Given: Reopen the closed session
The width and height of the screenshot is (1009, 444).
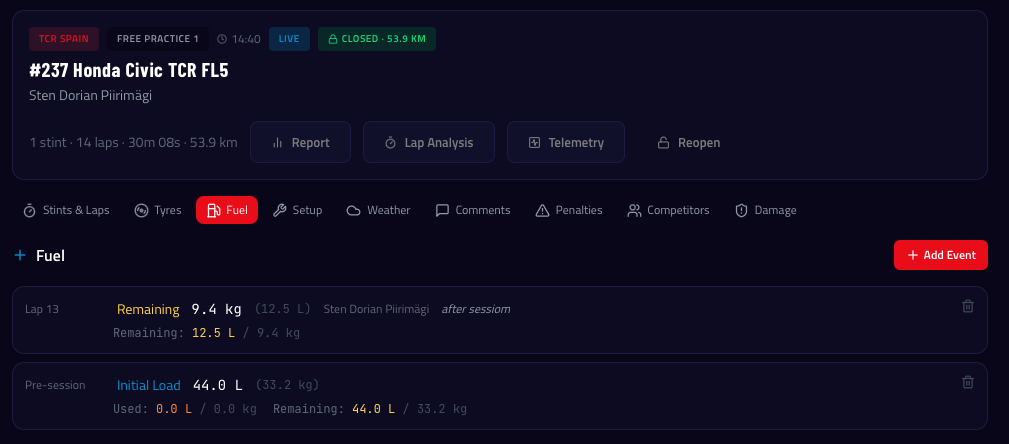Looking at the screenshot, I should 688,142.
